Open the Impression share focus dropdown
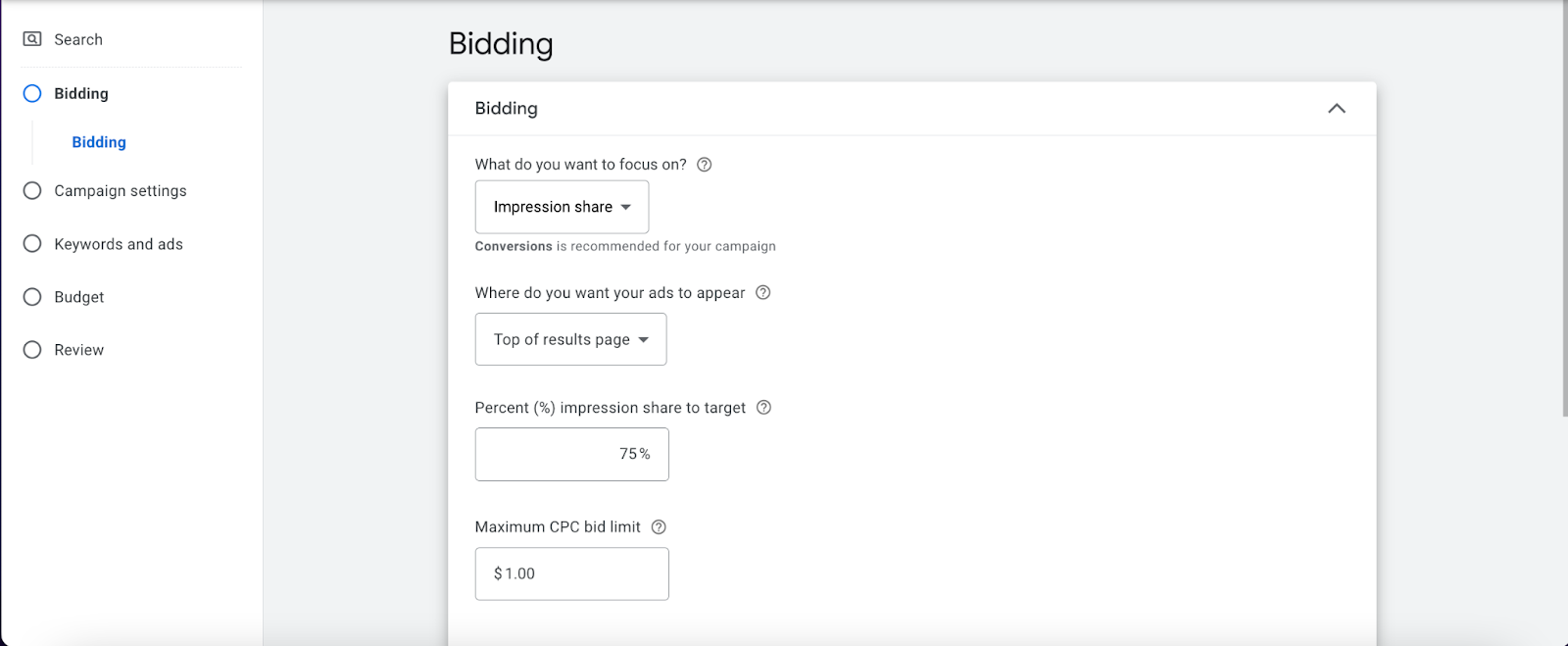This screenshot has width=1568, height=646. (x=562, y=207)
